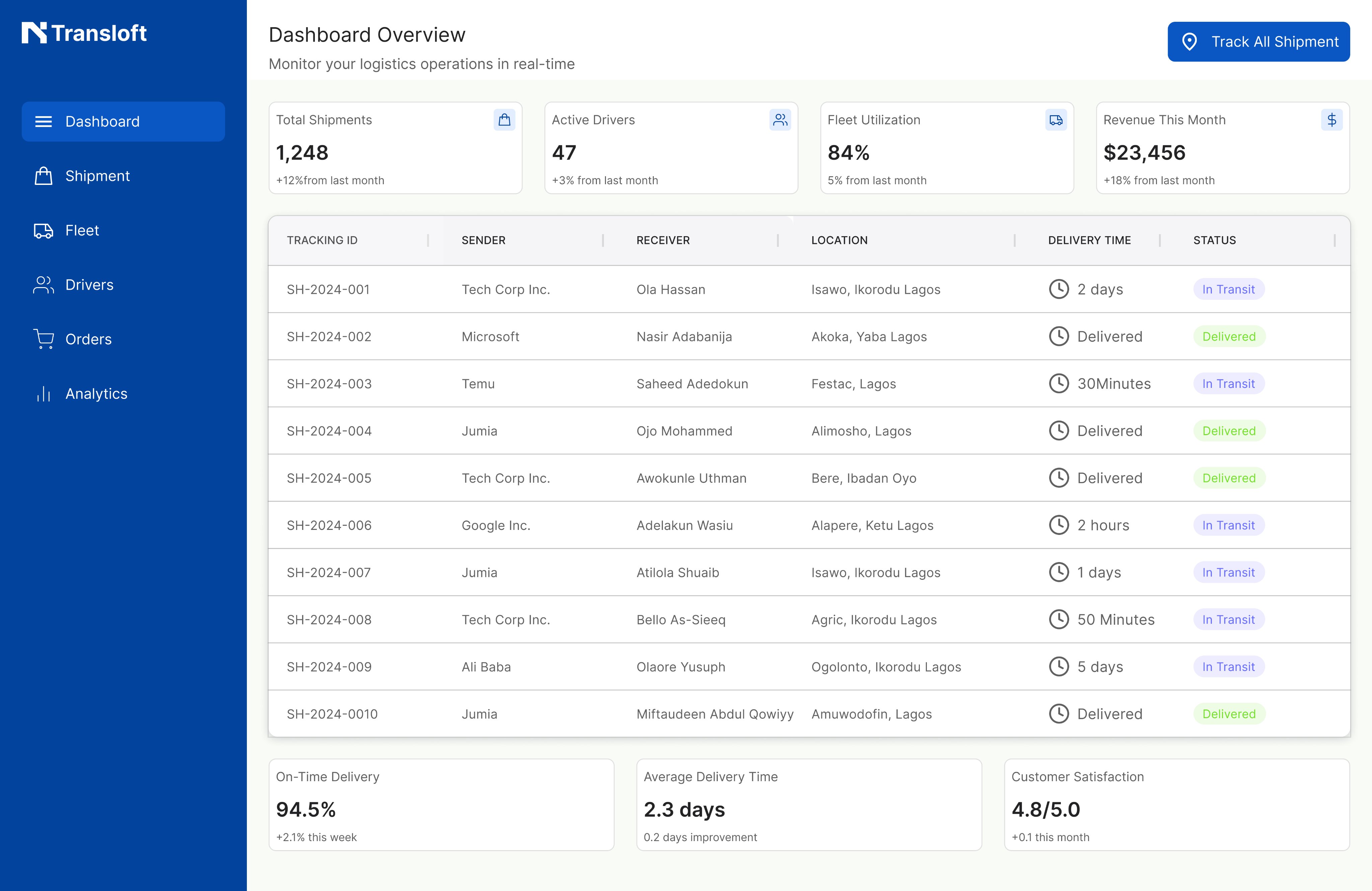Screen dimensions: 1372x891
Task: Click the DELIVERY TIME column header
Action: pos(1089,240)
